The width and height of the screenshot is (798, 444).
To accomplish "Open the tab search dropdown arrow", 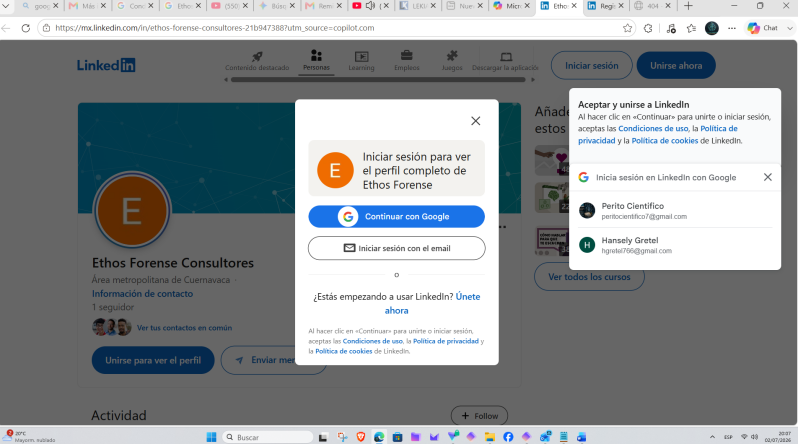I will (x=6, y=6).
